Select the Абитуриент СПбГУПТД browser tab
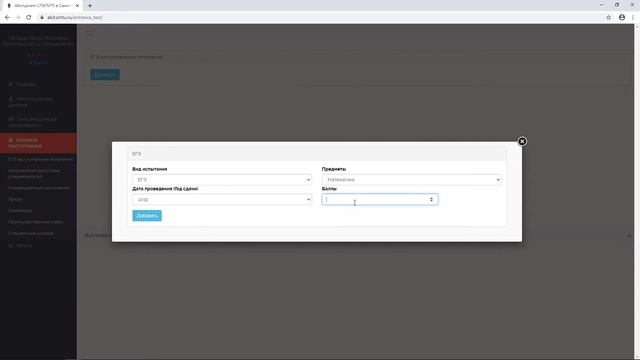This screenshot has height=360, width=640. point(41,6)
